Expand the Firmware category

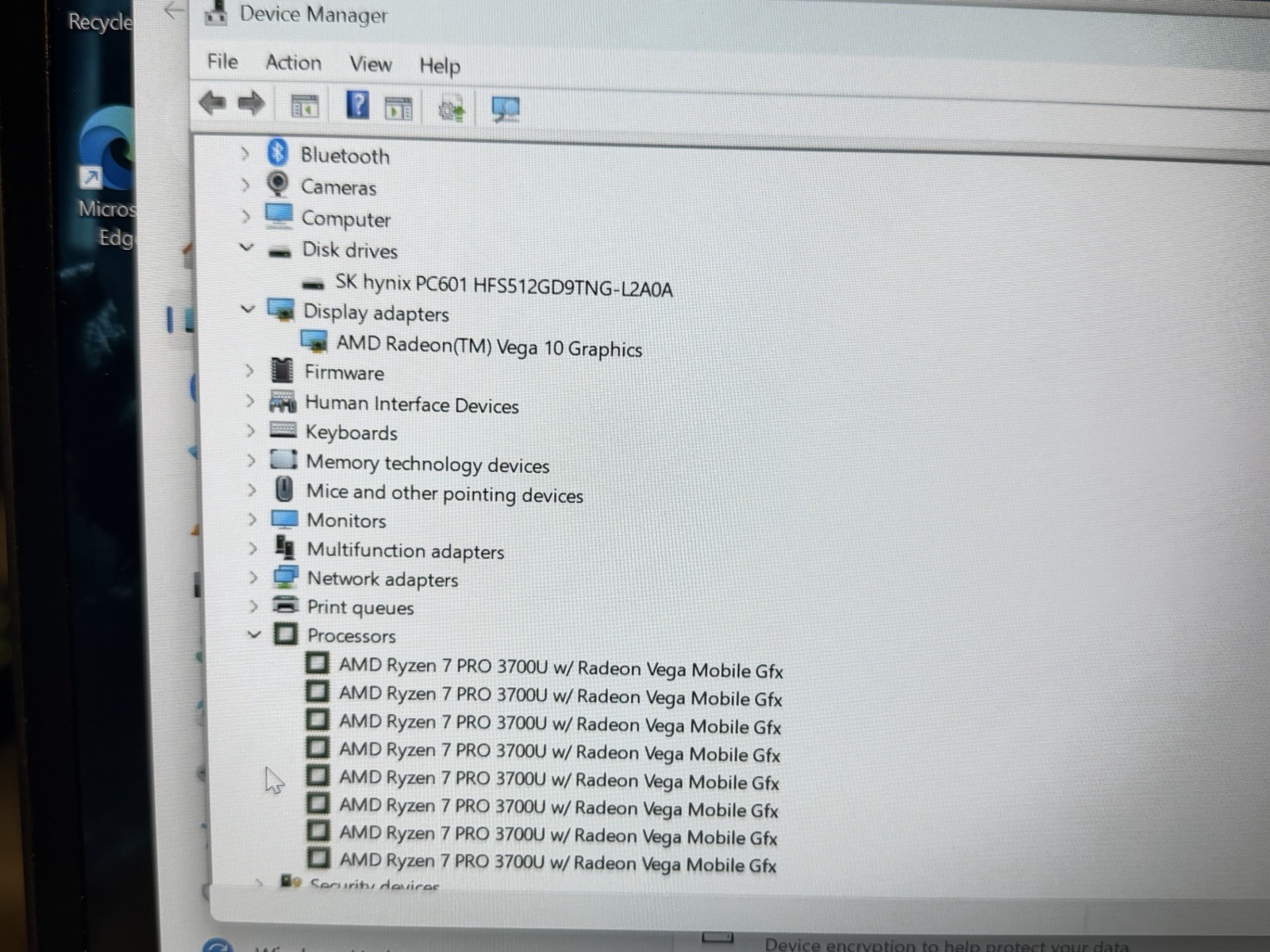tap(249, 370)
